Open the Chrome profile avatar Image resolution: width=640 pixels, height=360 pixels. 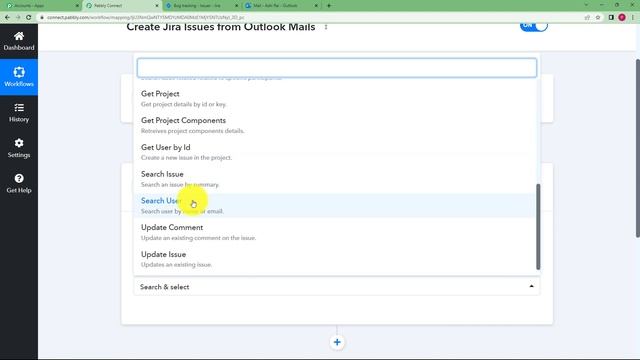pos(622,17)
